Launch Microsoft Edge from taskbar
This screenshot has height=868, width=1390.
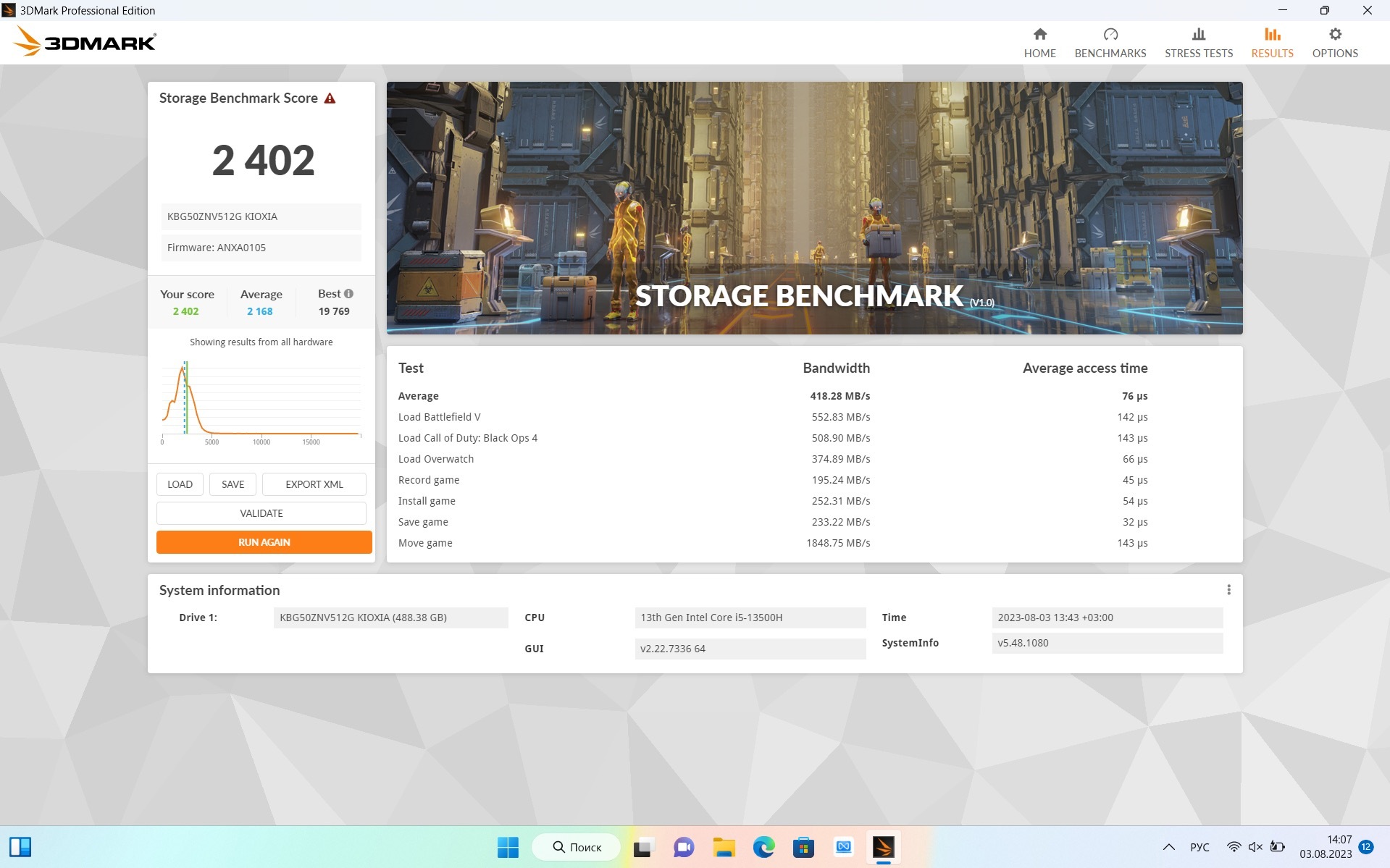coord(763,847)
